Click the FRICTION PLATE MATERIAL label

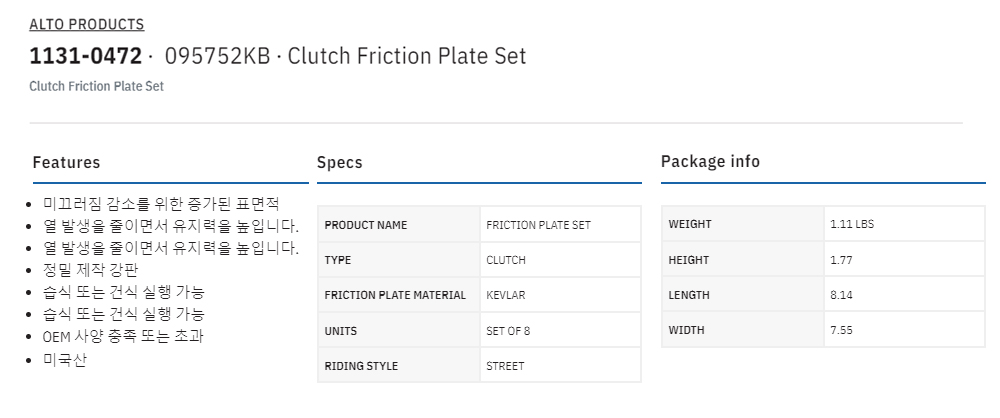[x=395, y=295]
